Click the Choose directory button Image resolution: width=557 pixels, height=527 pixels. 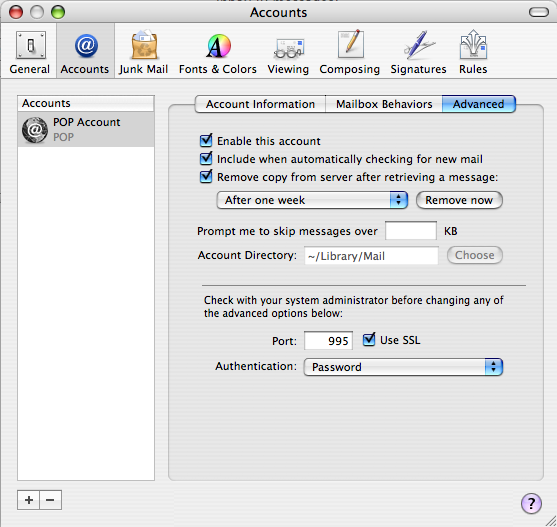[x=475, y=255]
